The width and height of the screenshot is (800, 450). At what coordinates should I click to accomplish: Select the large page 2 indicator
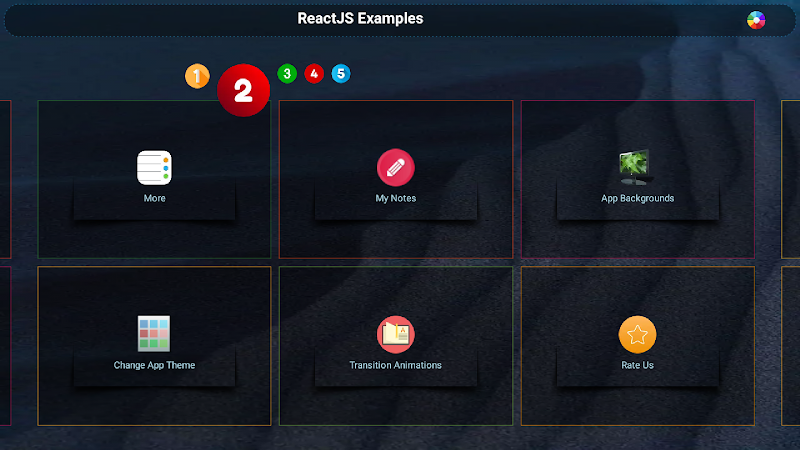tap(243, 90)
